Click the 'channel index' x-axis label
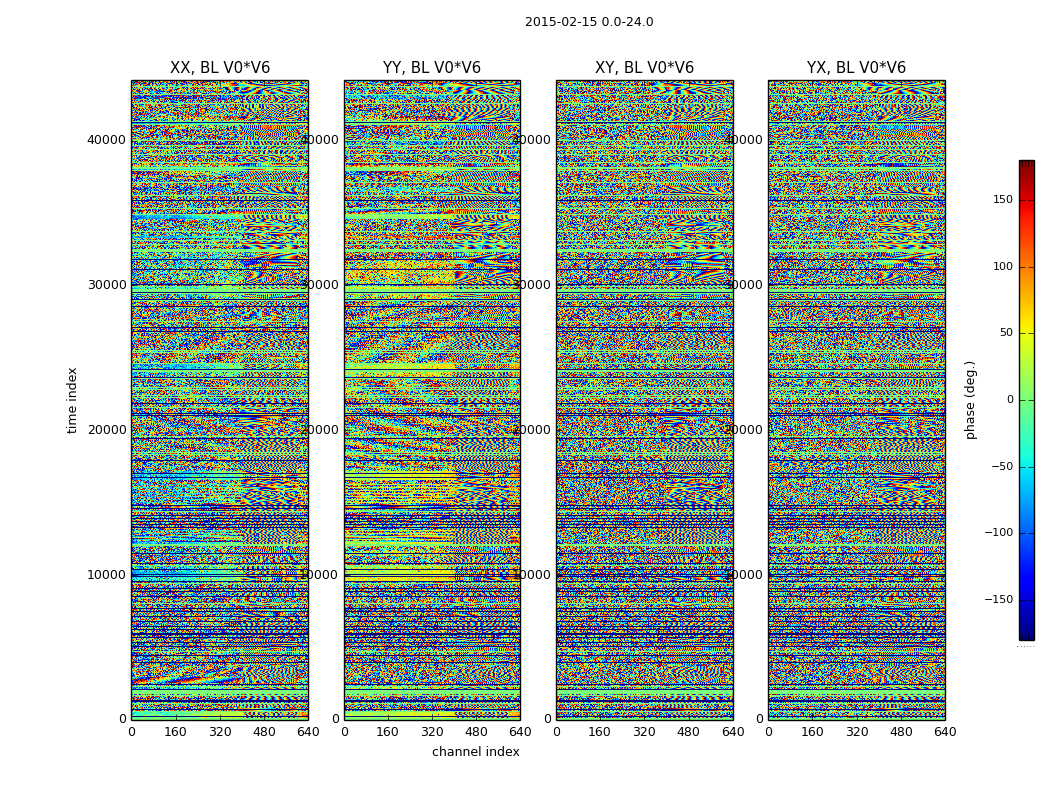 pyautogui.click(x=475, y=752)
